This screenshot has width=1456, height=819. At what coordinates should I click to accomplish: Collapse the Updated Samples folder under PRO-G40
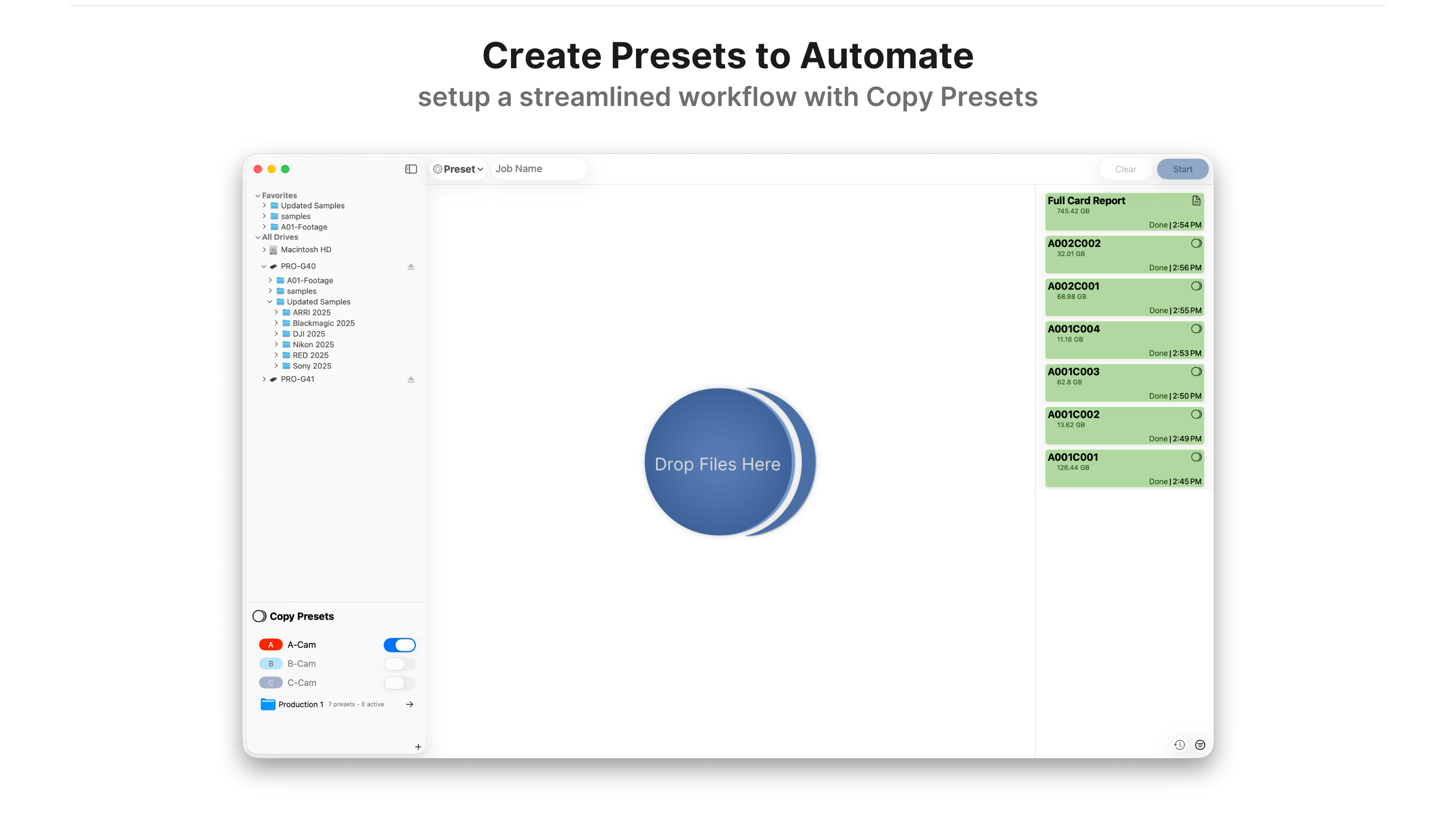coord(270,302)
